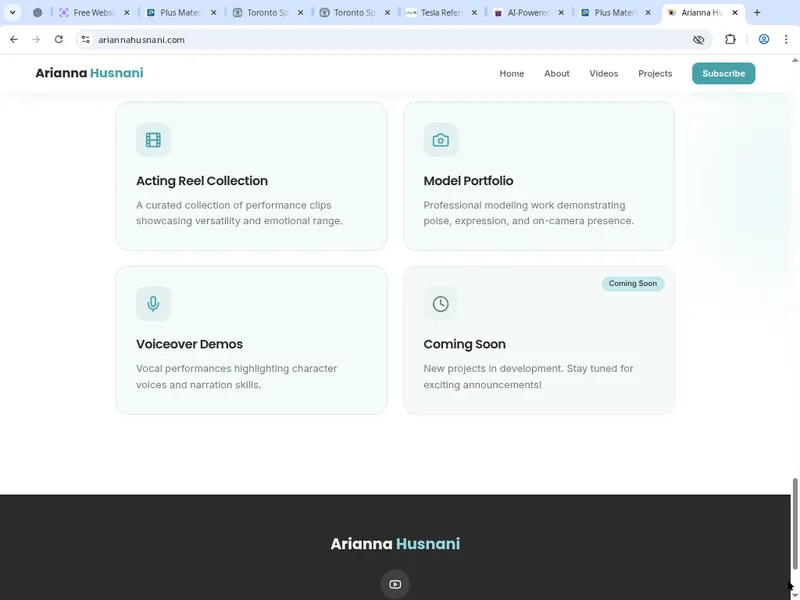
Task: Close the Free Website tab
Action: pos(127,13)
